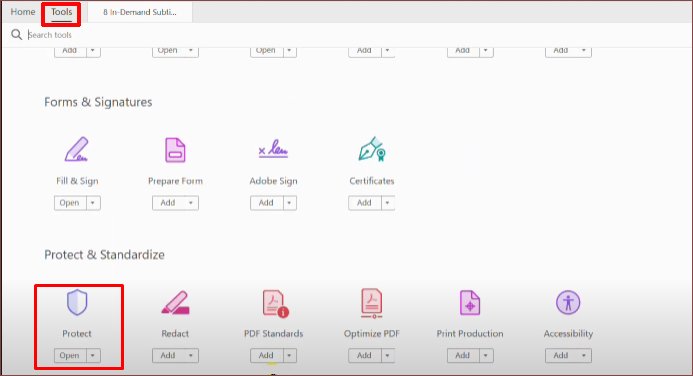Select the Accessibility tool icon
This screenshot has width=693, height=376.
pos(568,303)
